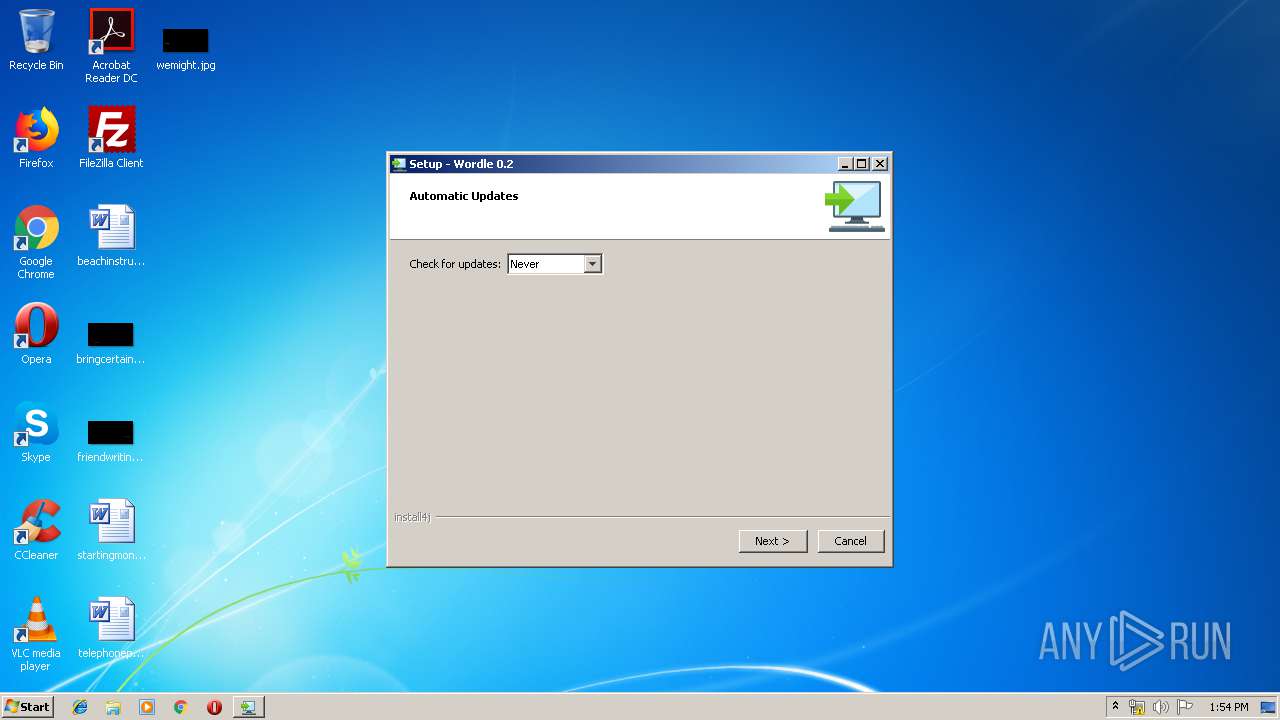Open the Action Center flag icon
The image size is (1280, 720).
[1185, 707]
